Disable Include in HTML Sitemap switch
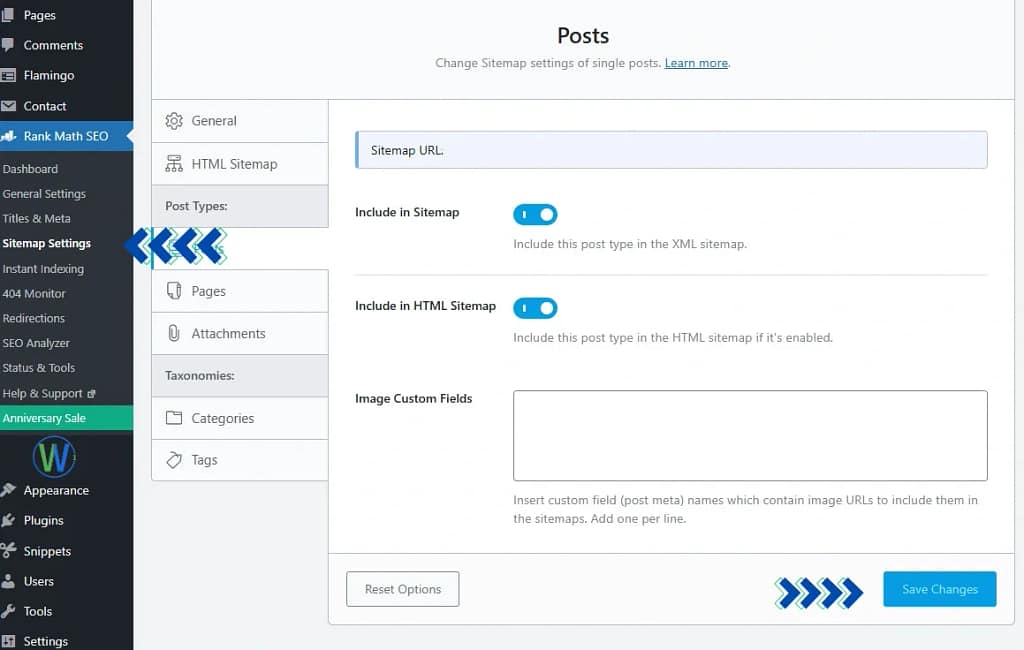1024x650 pixels. coord(535,308)
